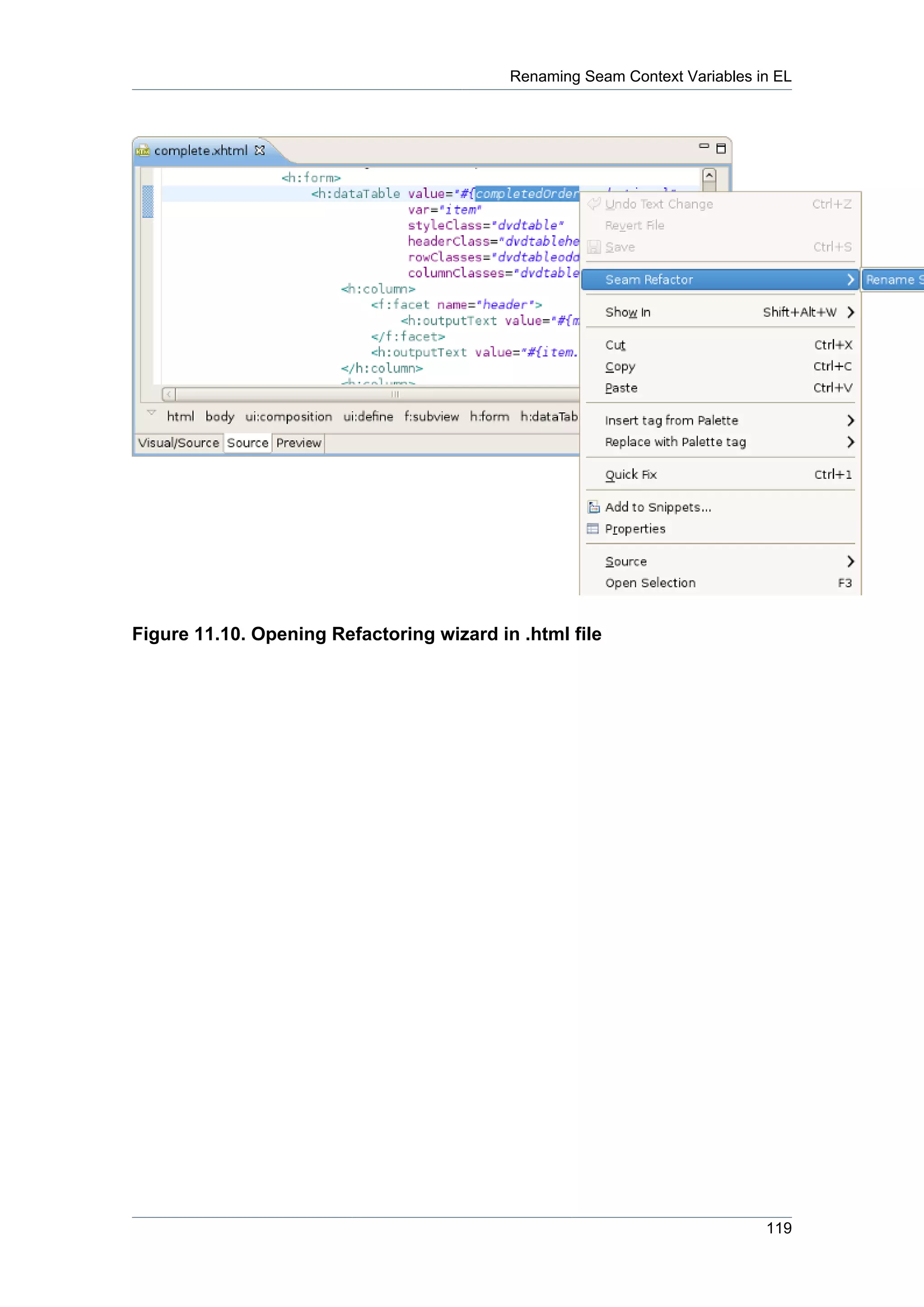The height and width of the screenshot is (1307, 924).
Task: Select the Rename Seam submenu item
Action: coord(893,279)
